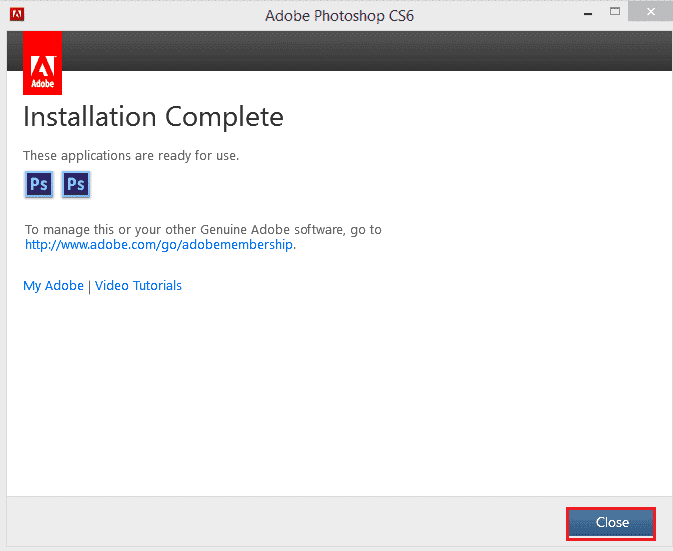
Task: Open the Video Tutorials link
Action: 138,286
